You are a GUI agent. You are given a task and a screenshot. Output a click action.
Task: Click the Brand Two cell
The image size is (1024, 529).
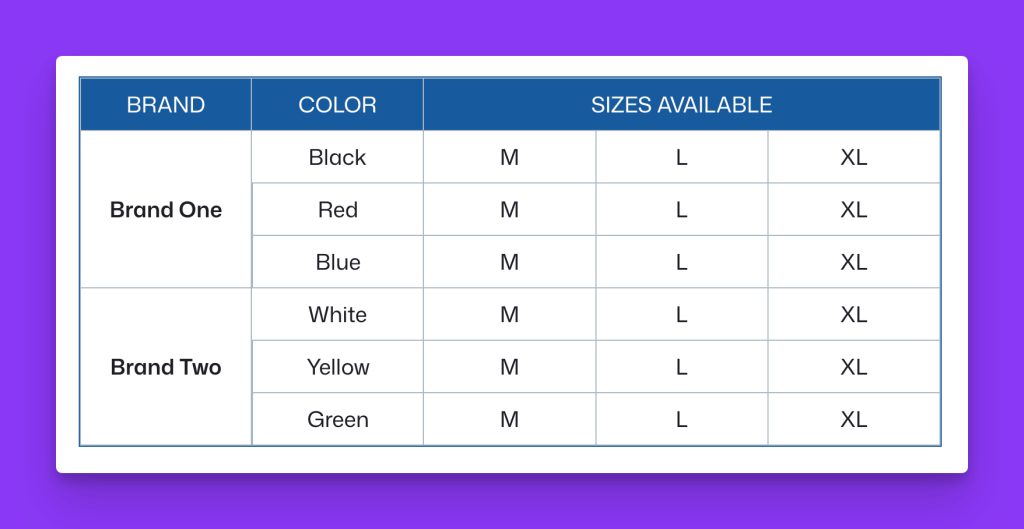pyautogui.click(x=166, y=367)
